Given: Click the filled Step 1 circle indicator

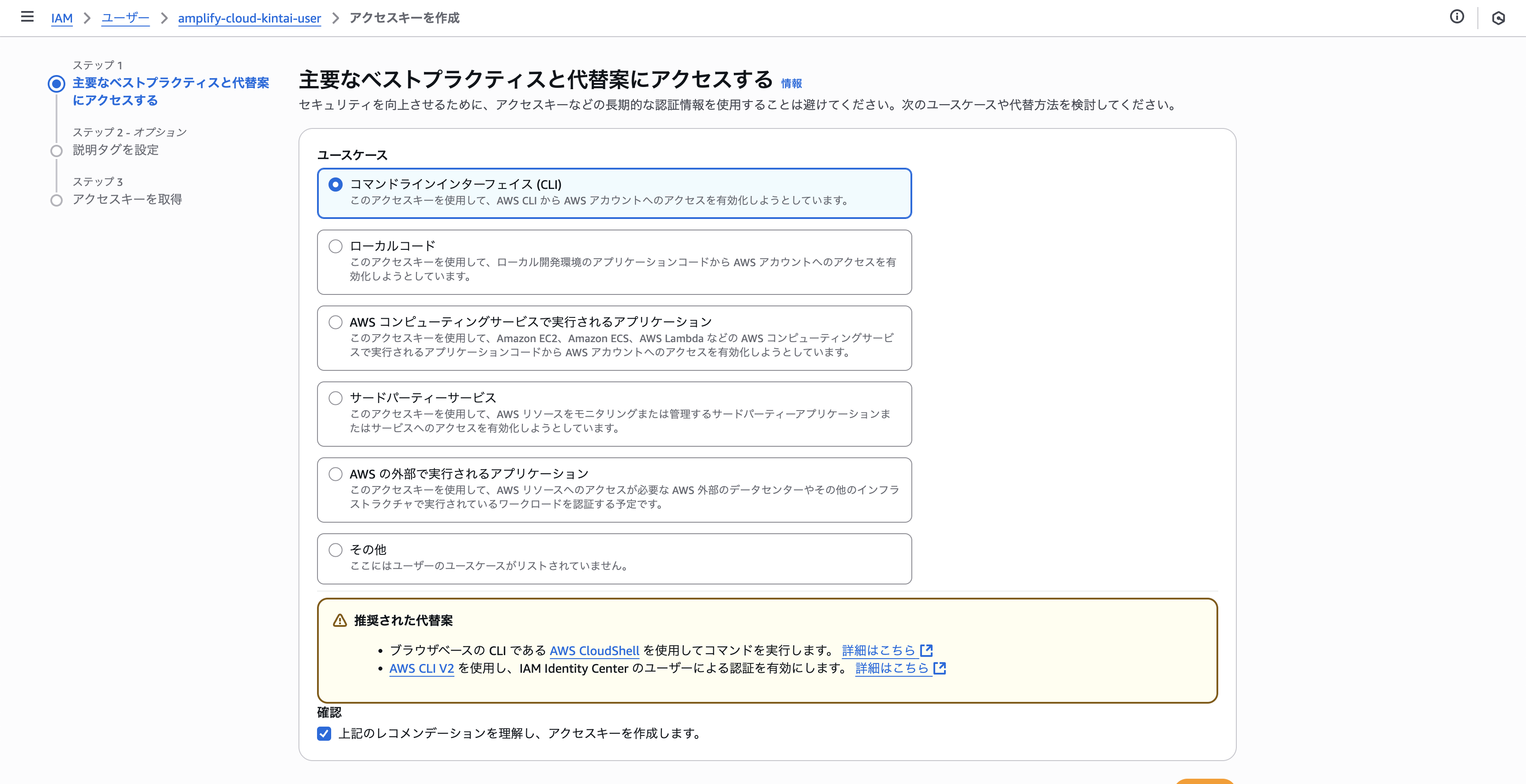Looking at the screenshot, I should point(56,83).
